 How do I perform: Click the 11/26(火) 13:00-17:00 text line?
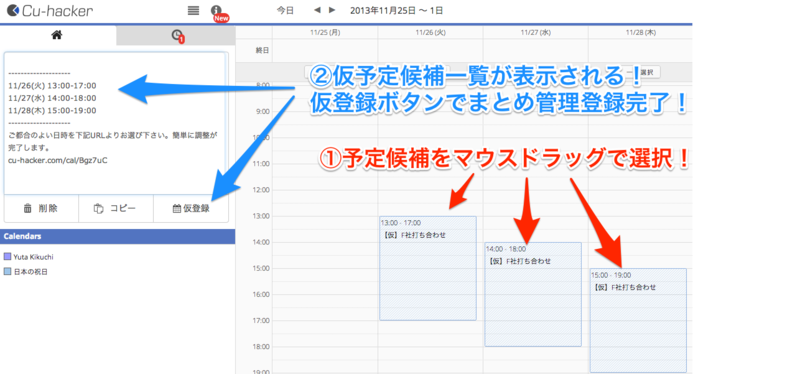pyautogui.click(x=53, y=85)
